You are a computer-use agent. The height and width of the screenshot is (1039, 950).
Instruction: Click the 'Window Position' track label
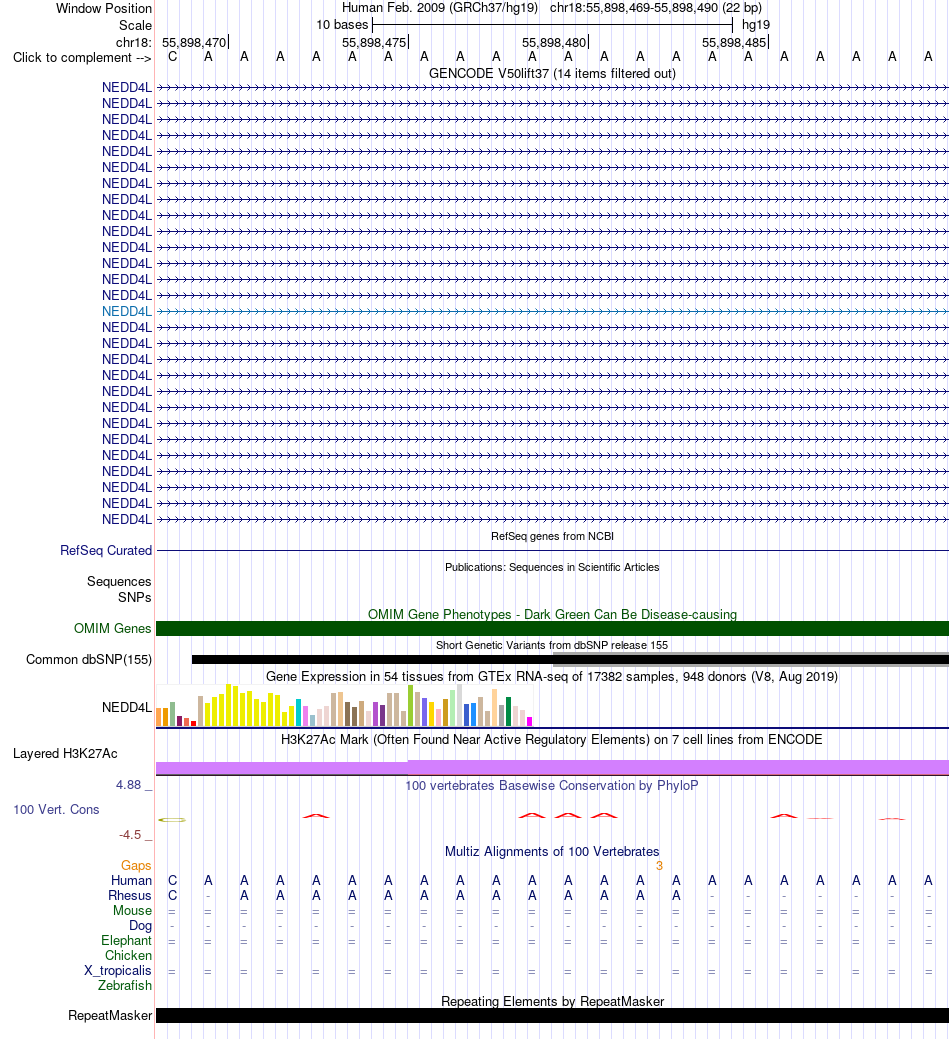pyautogui.click(x=103, y=9)
